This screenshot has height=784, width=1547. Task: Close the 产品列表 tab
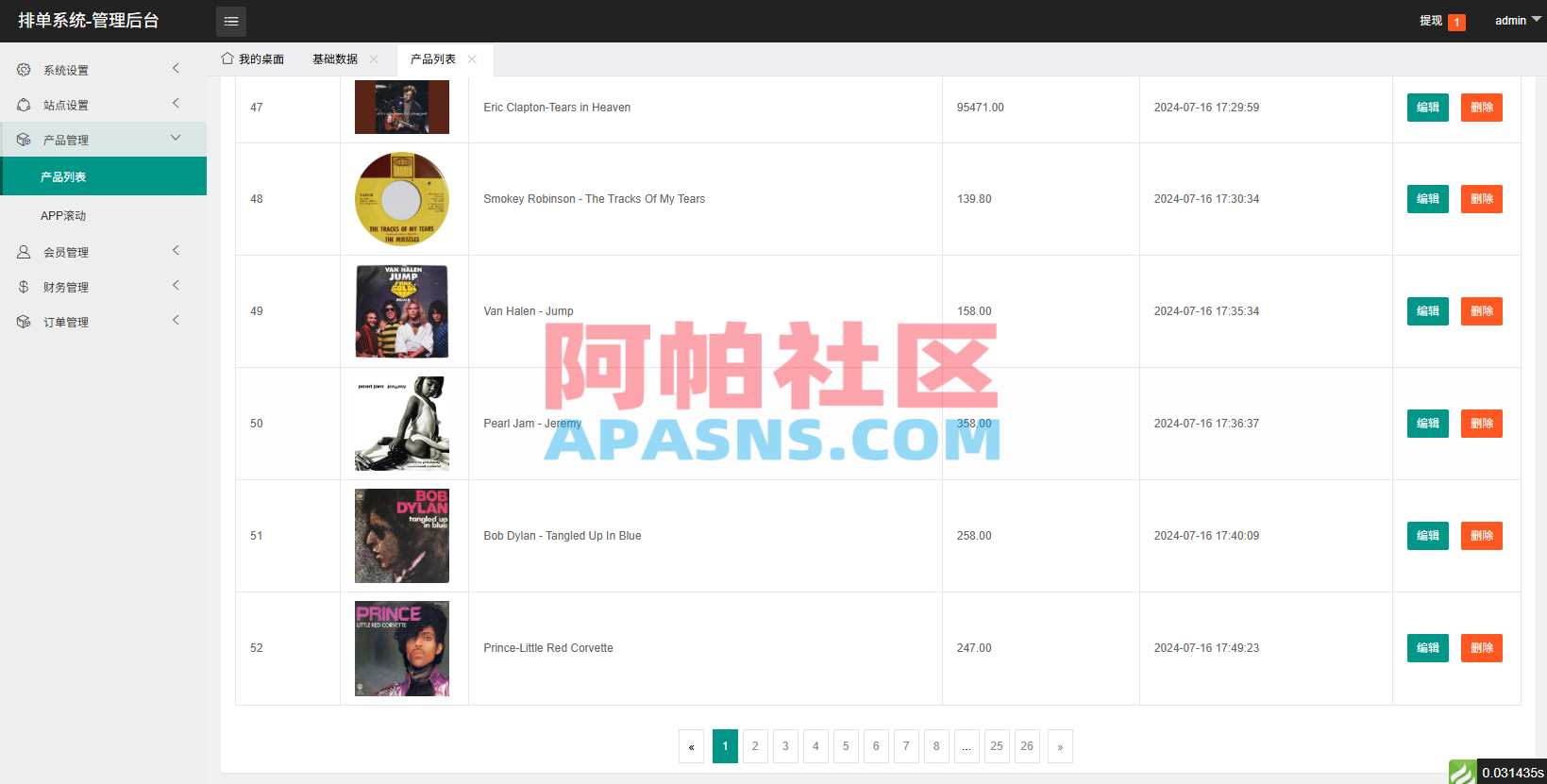[x=472, y=58]
